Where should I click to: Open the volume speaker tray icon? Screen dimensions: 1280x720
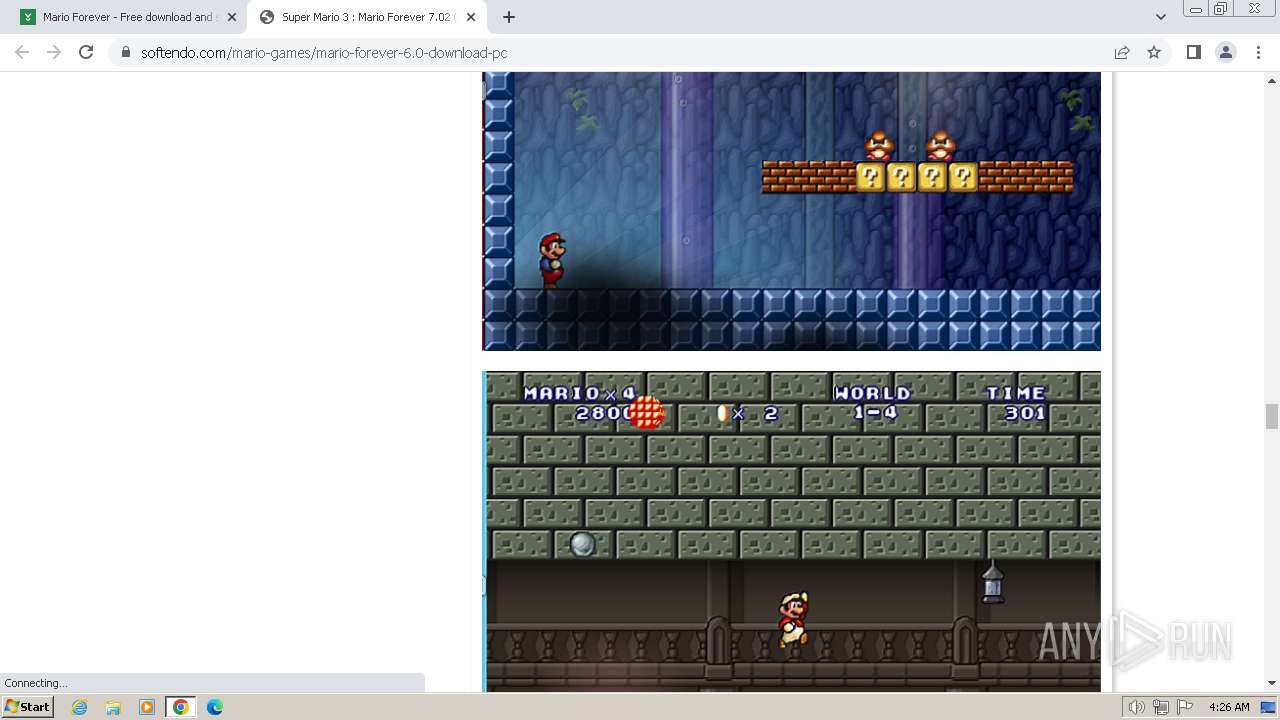pyautogui.click(x=1137, y=707)
